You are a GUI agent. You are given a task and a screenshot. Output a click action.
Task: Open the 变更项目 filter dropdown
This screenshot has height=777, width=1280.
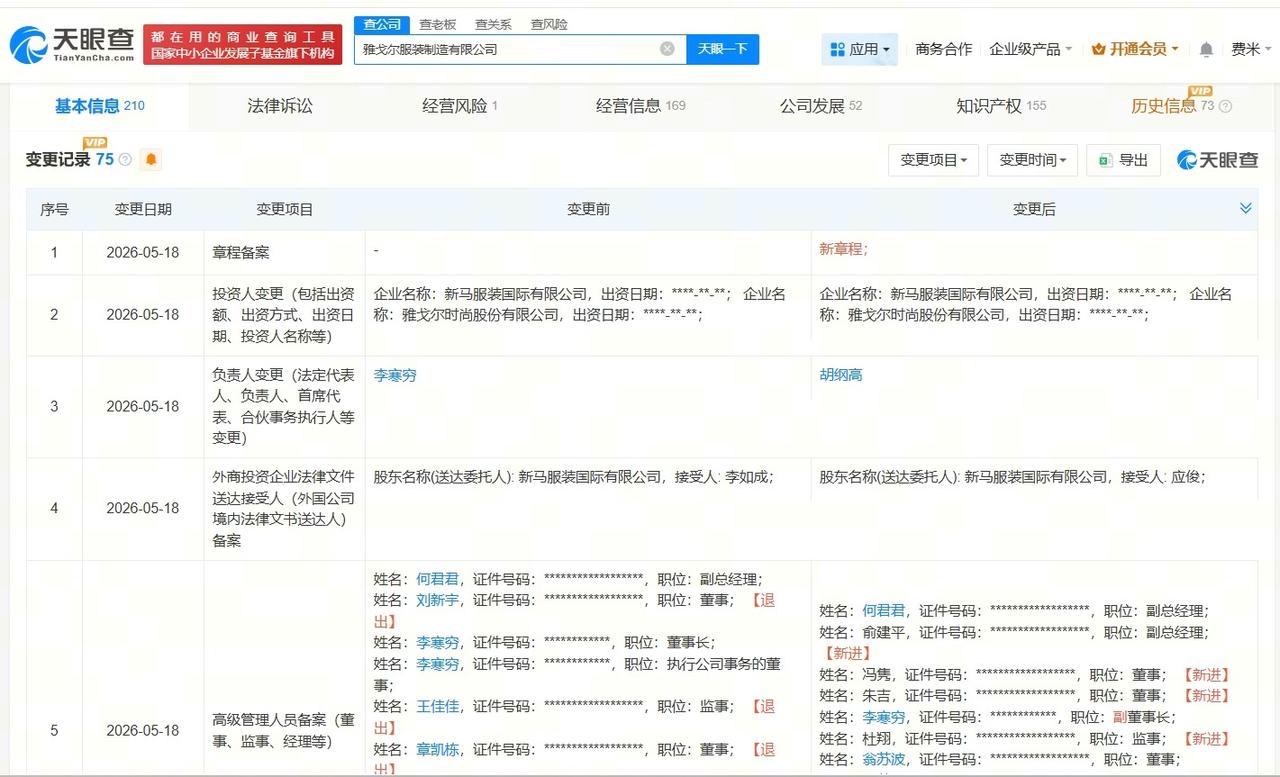pos(933,160)
